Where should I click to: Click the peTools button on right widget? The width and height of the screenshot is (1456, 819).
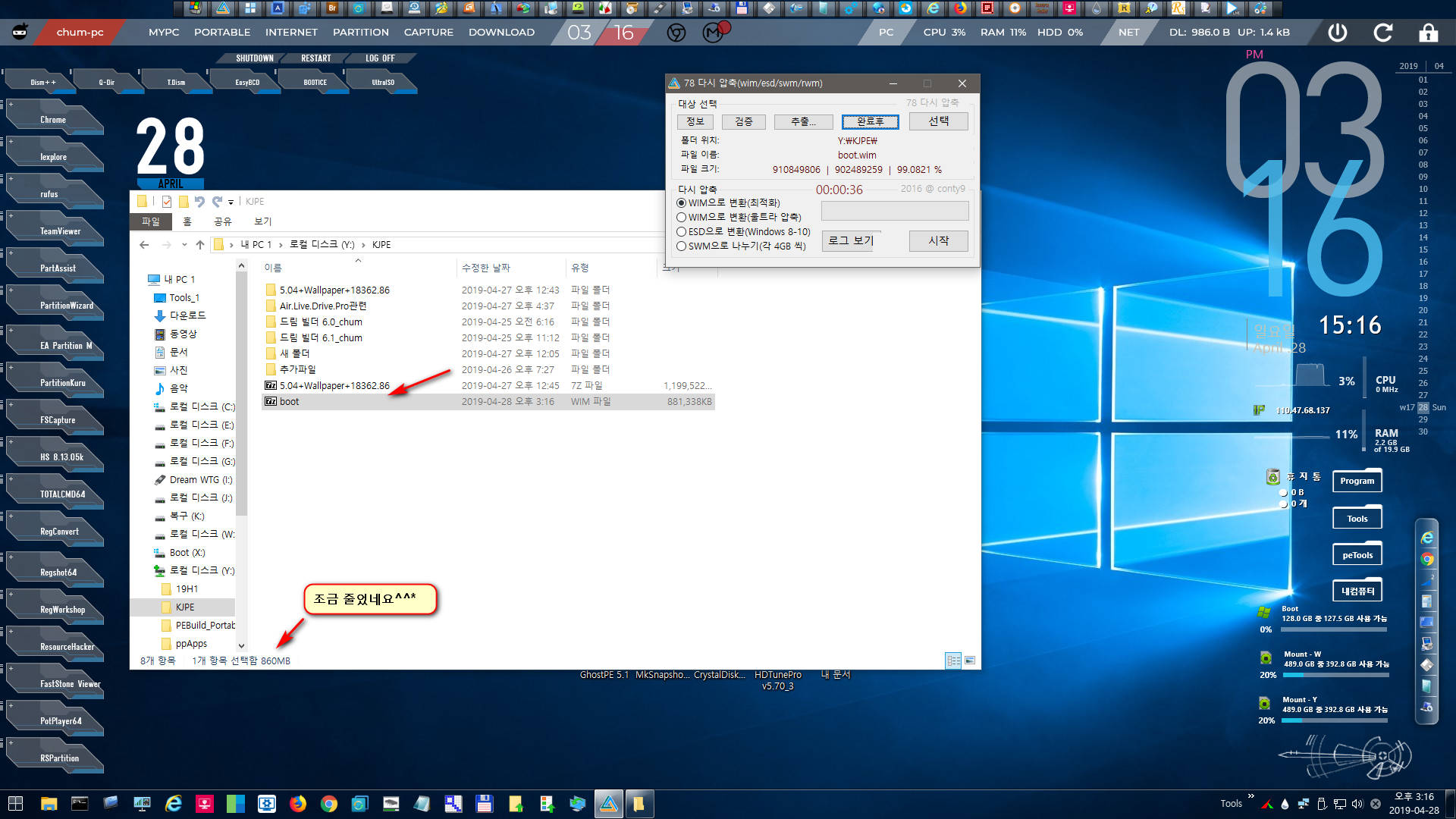click(x=1357, y=555)
